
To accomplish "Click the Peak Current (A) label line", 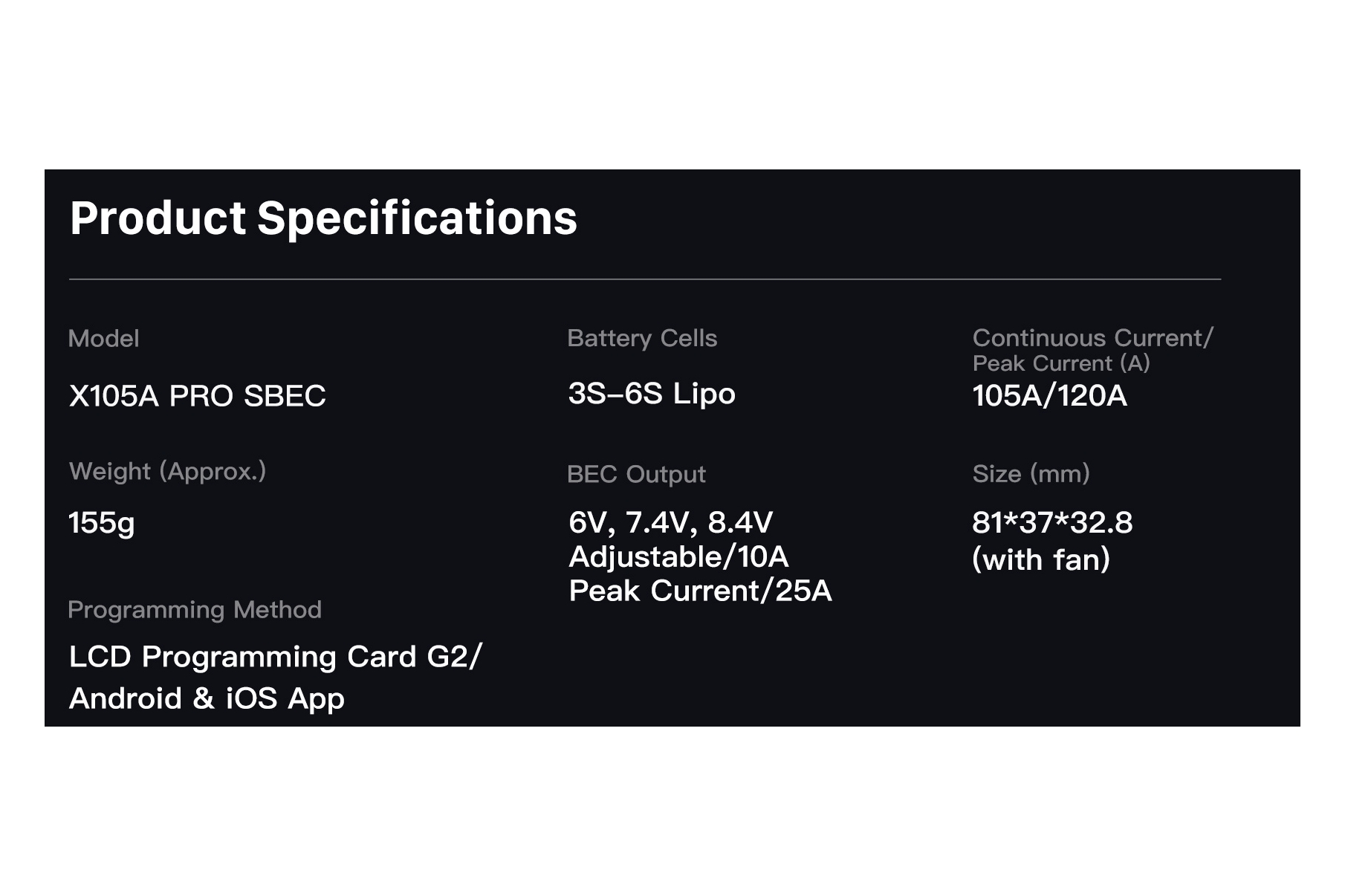I will click(1061, 363).
